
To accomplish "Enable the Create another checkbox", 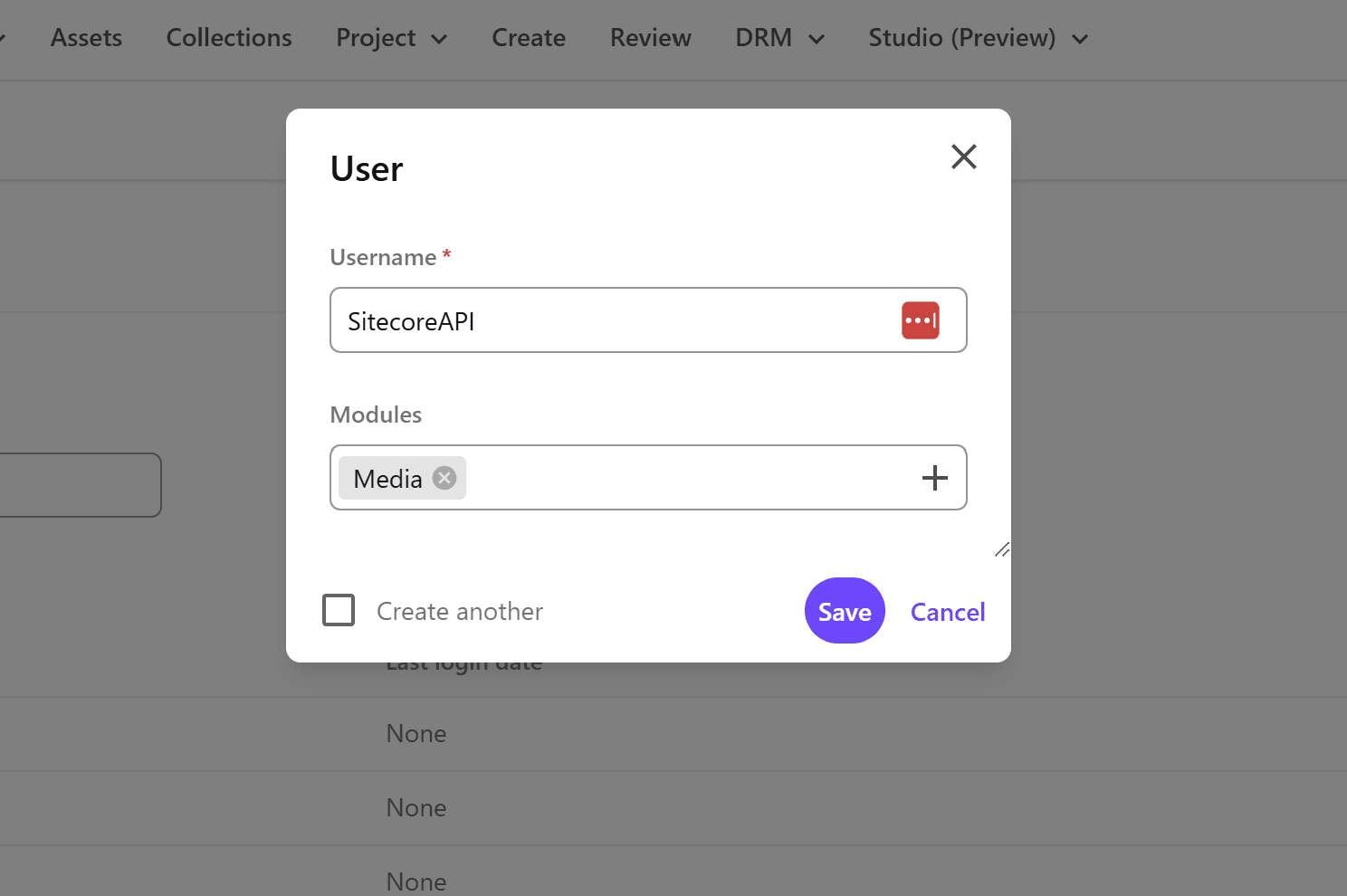I will 339,611.
